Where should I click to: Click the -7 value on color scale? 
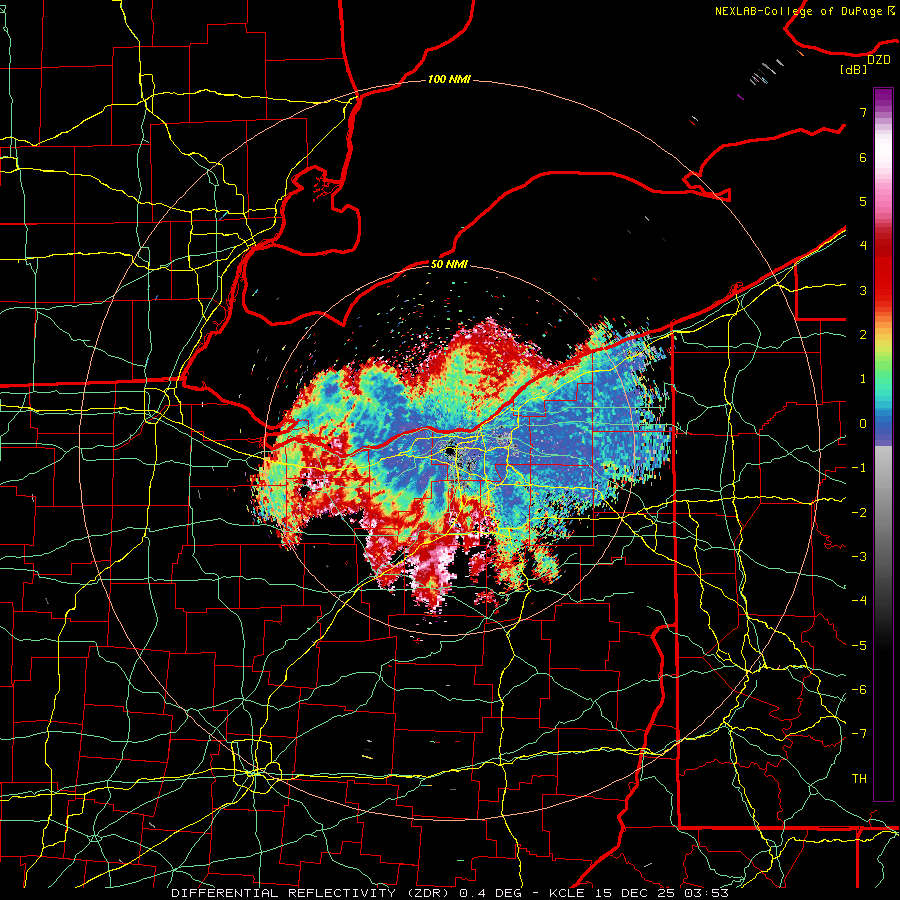coord(859,734)
